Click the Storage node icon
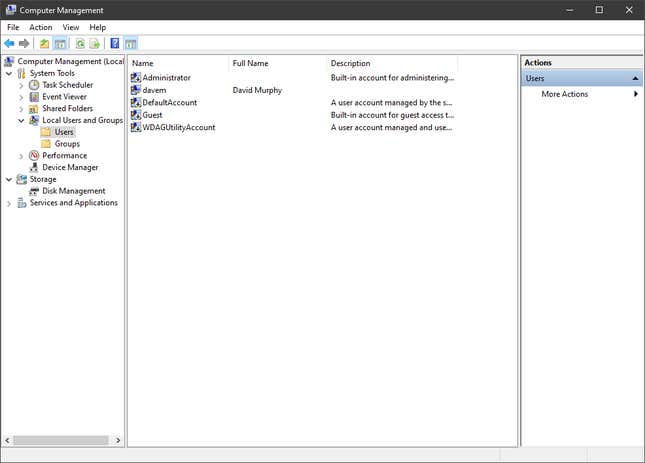Viewport: 645px width, 463px height. point(21,179)
